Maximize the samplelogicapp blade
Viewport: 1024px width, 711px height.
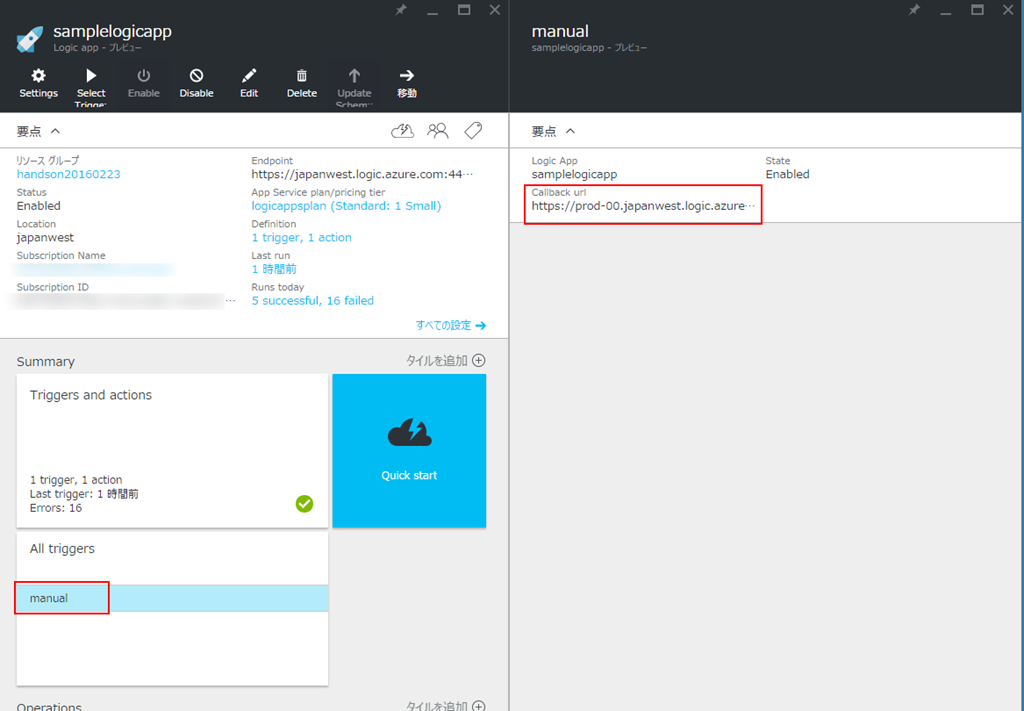464,10
